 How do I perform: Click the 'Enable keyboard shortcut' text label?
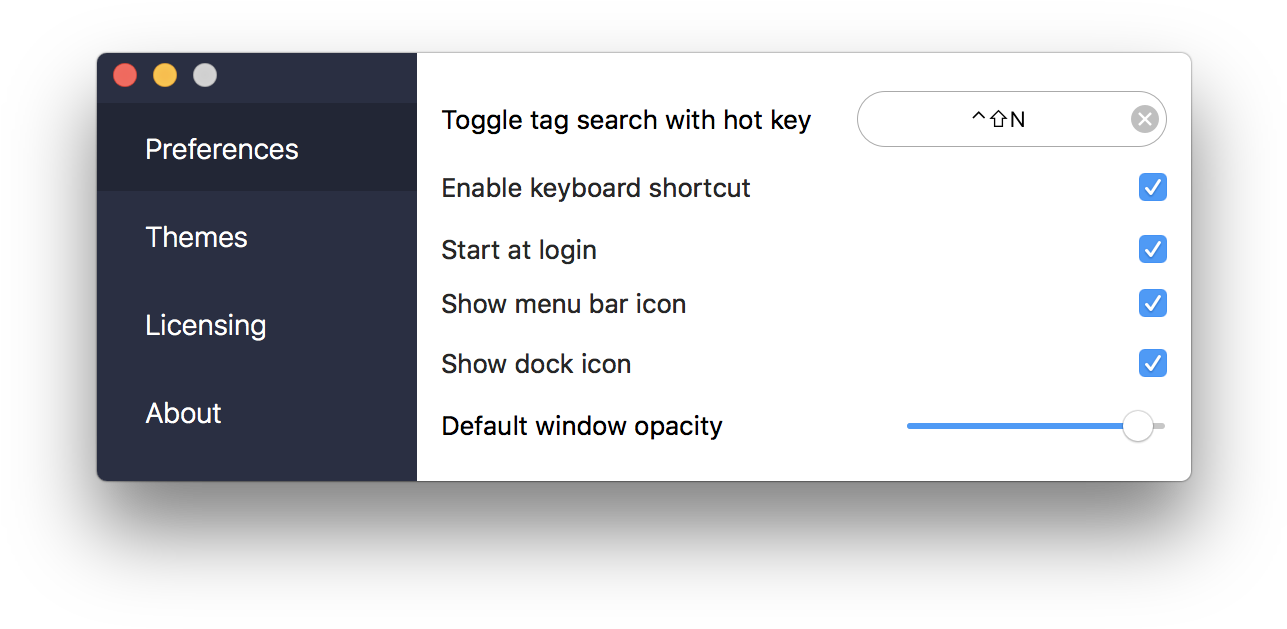pos(596,188)
